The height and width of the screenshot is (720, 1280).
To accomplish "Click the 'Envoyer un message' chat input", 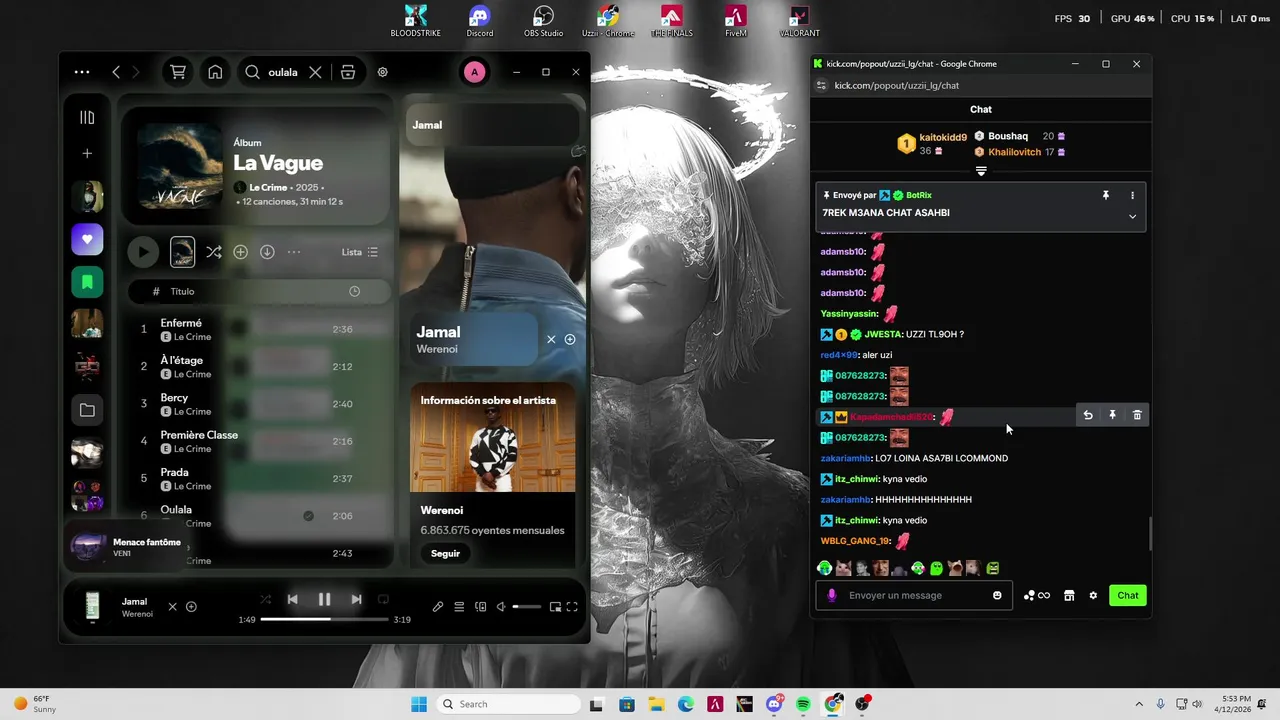I will click(x=913, y=595).
